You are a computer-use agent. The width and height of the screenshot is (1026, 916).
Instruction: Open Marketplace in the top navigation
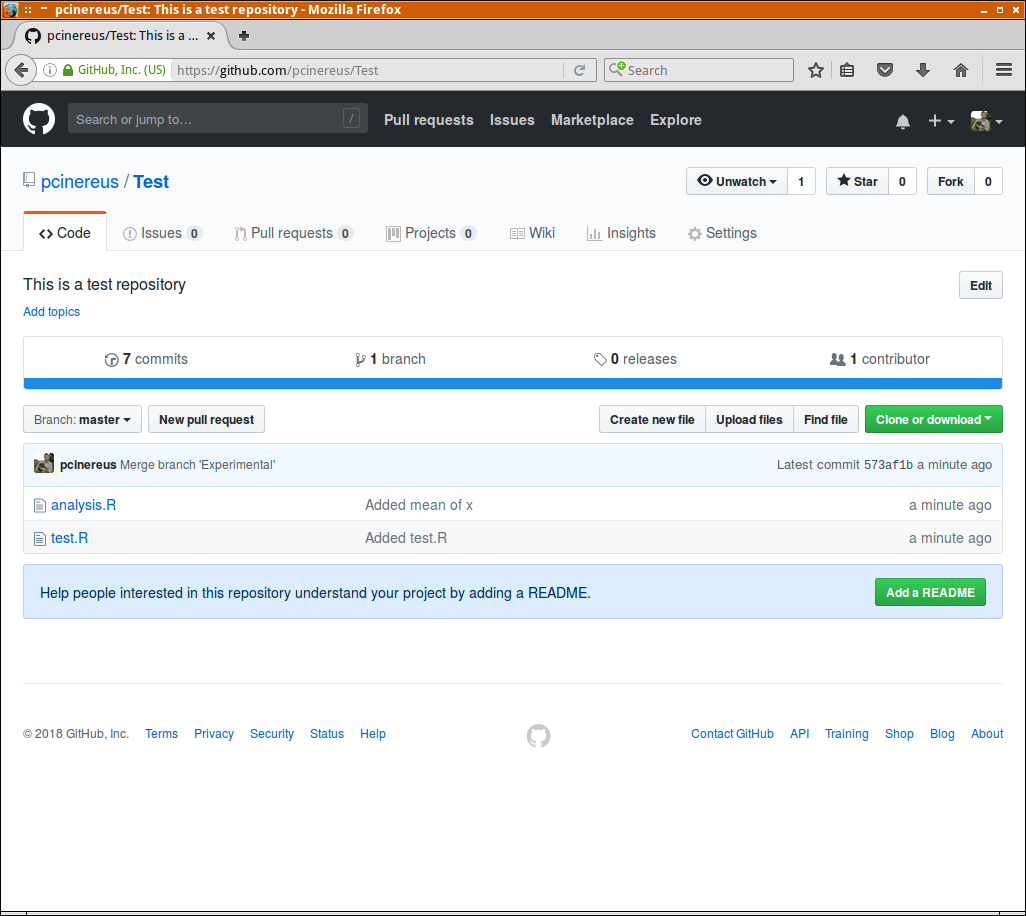click(592, 120)
